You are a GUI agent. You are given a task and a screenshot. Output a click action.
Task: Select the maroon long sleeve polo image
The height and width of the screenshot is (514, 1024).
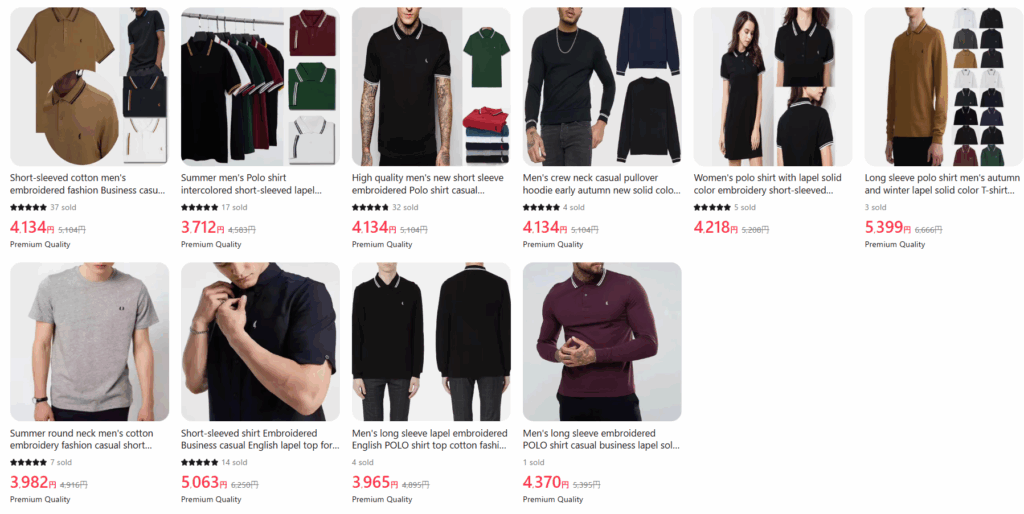coord(602,342)
